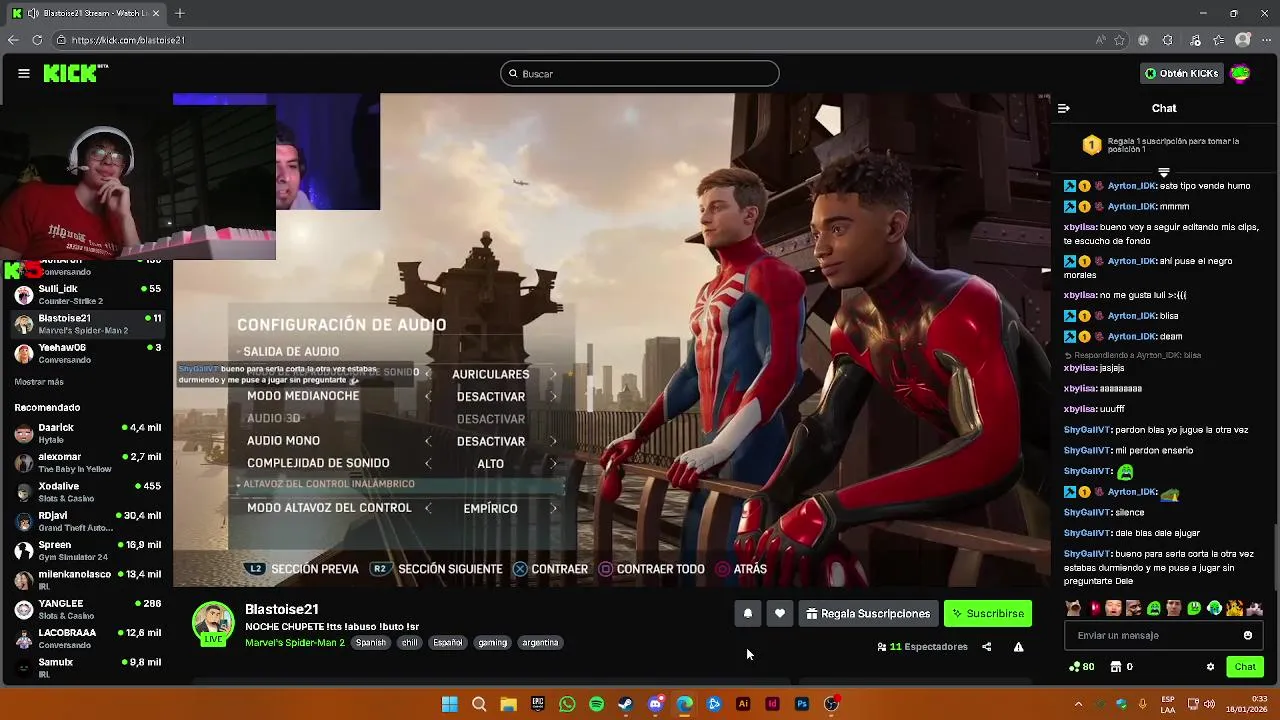
Task: Report the stream using the warning icon
Action: (1018, 647)
